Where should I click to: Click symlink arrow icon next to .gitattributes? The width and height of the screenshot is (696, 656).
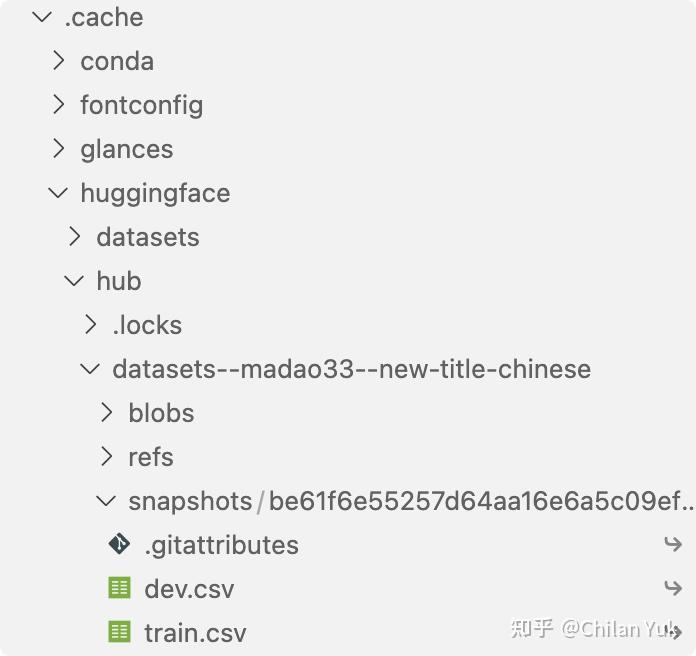click(672, 544)
